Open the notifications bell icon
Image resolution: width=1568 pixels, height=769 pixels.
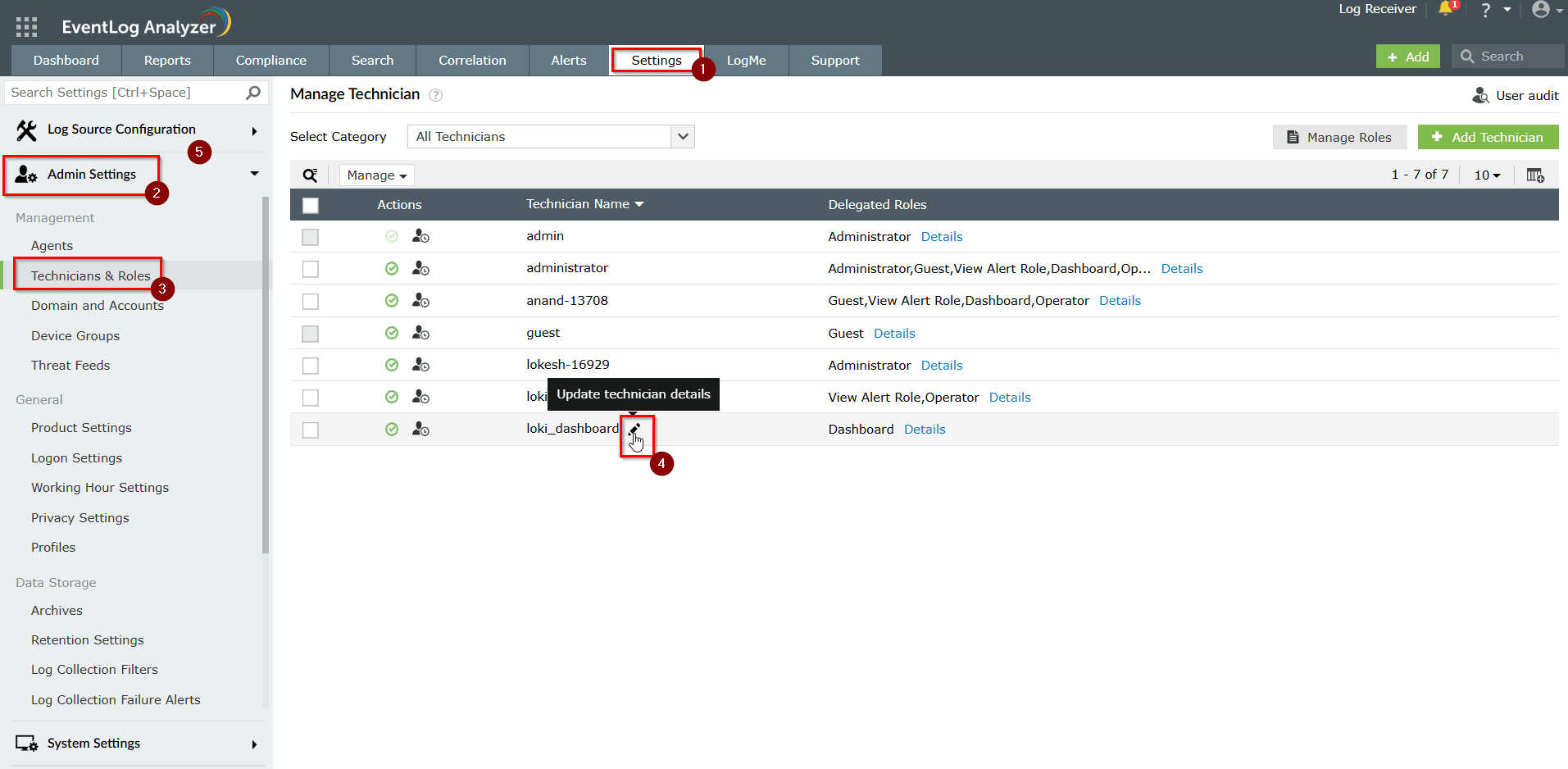(x=1446, y=9)
